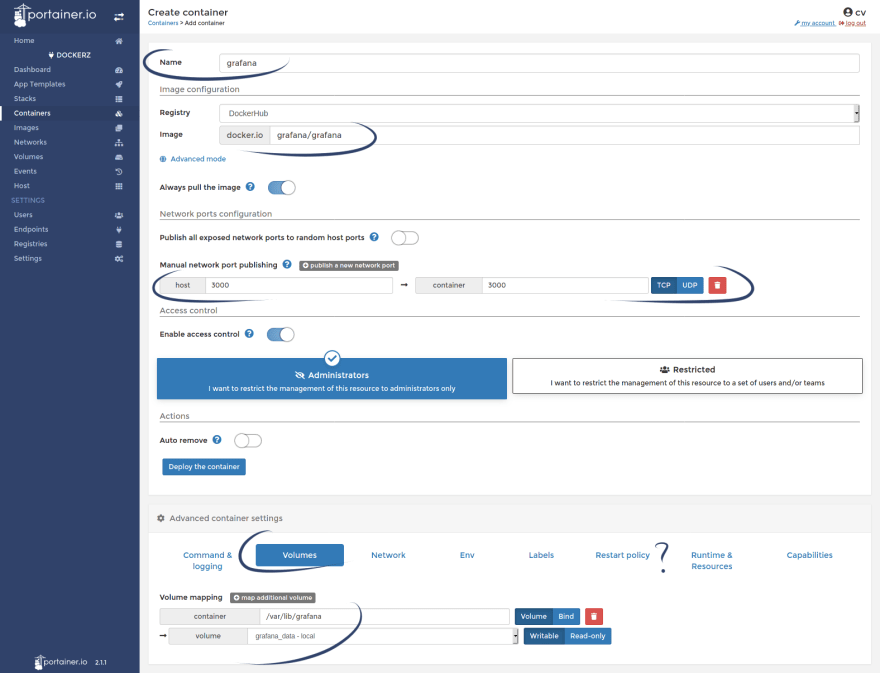Toggle sidebar with the arrows icon
This screenshot has width=880, height=673.
pyautogui.click(x=119, y=17)
